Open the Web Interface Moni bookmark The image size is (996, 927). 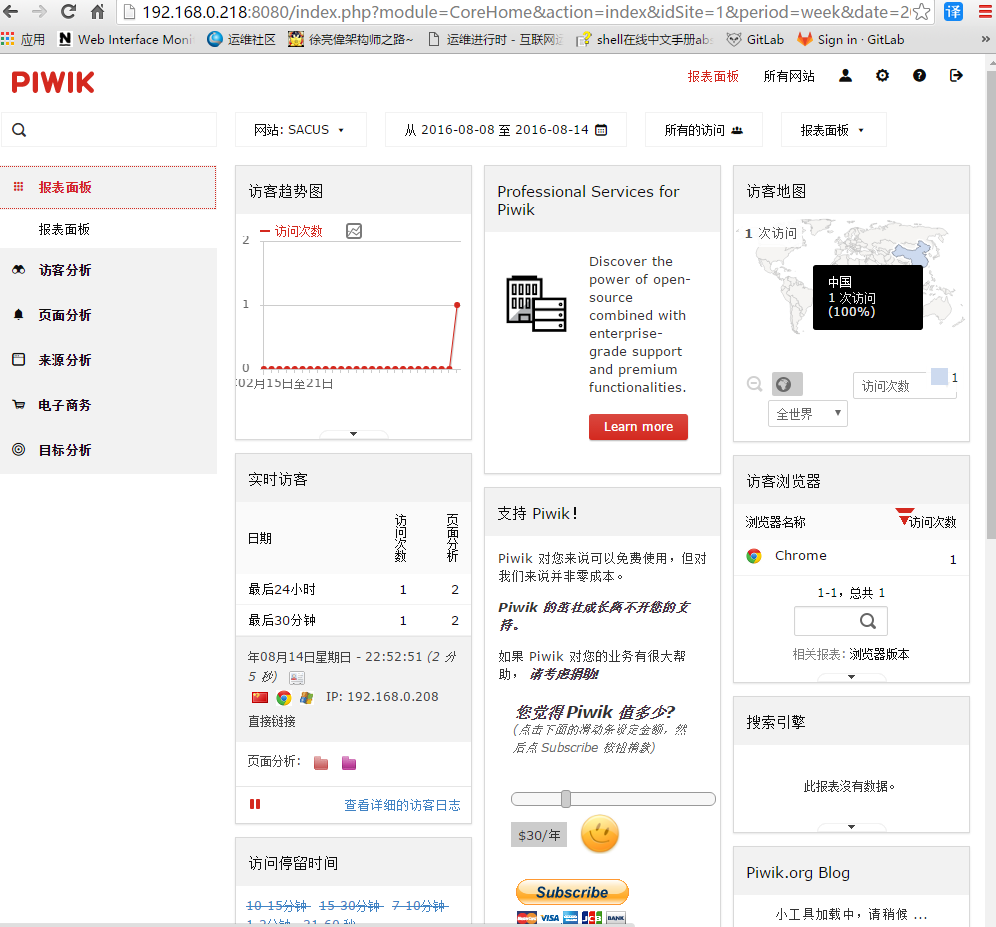pos(125,39)
